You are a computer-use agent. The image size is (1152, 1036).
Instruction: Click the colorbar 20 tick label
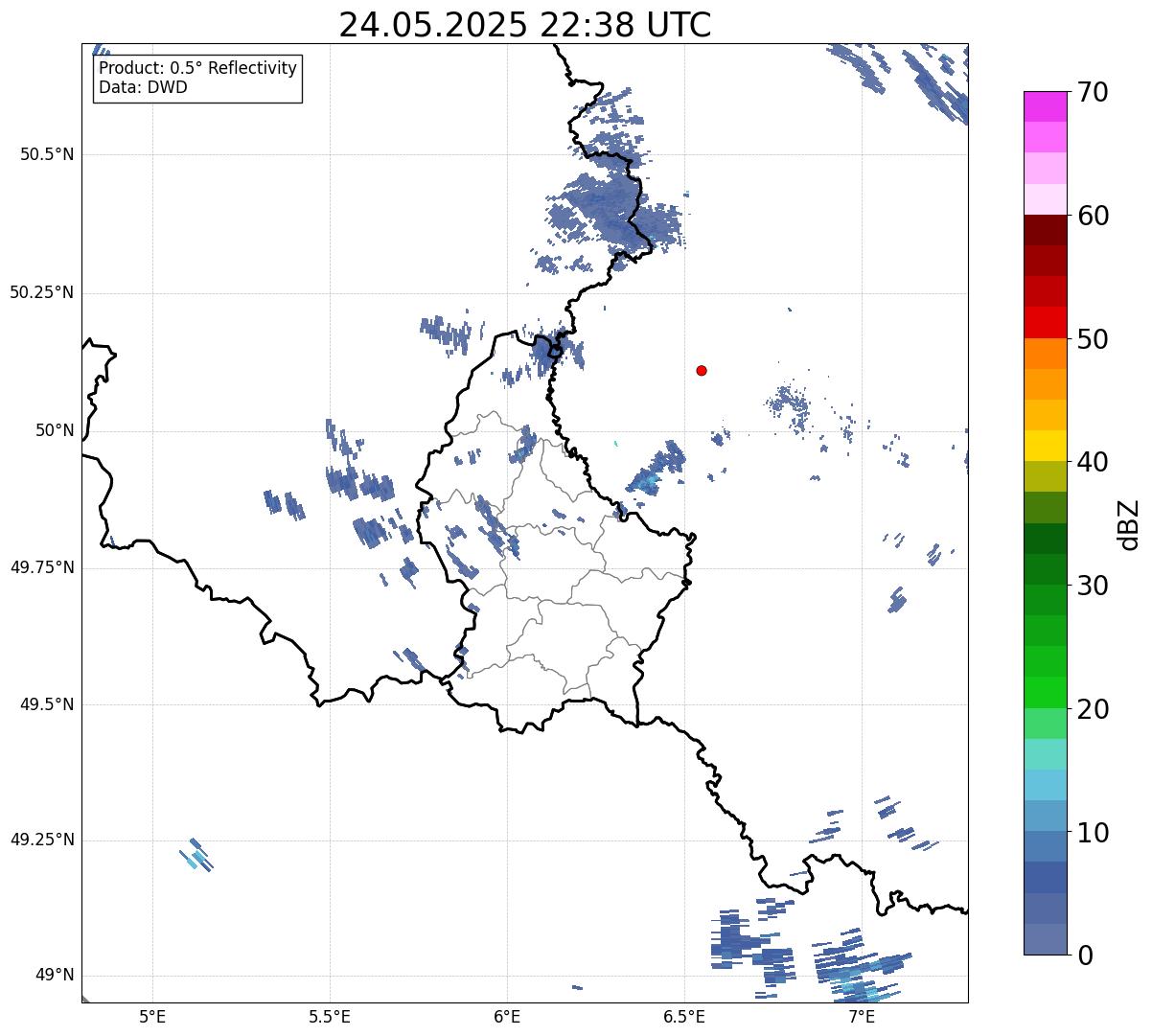(1093, 709)
